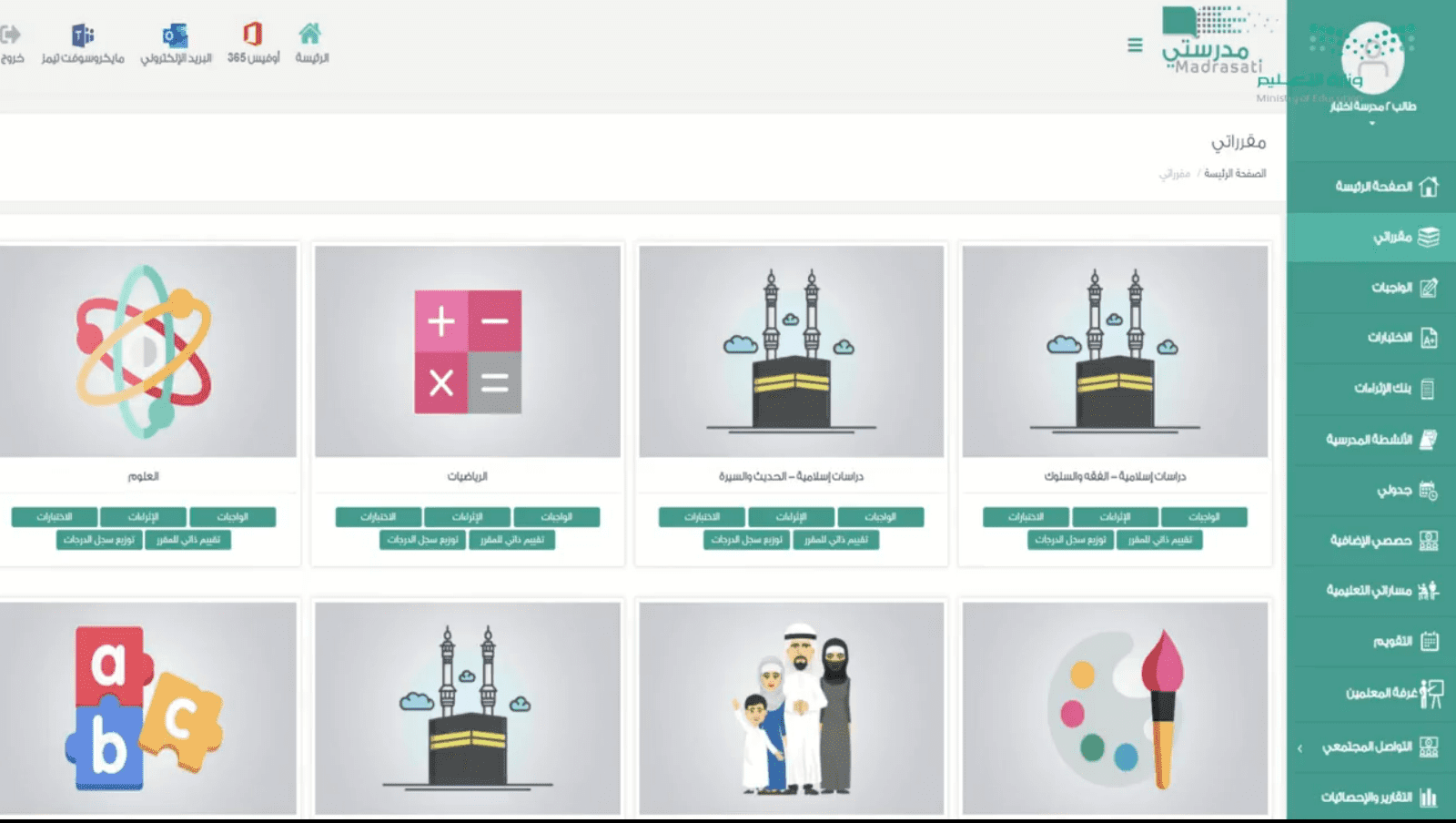Screen dimensions: 1456x823
Task: Open the second-row Kaaba course thumbnail
Action: tap(468, 708)
